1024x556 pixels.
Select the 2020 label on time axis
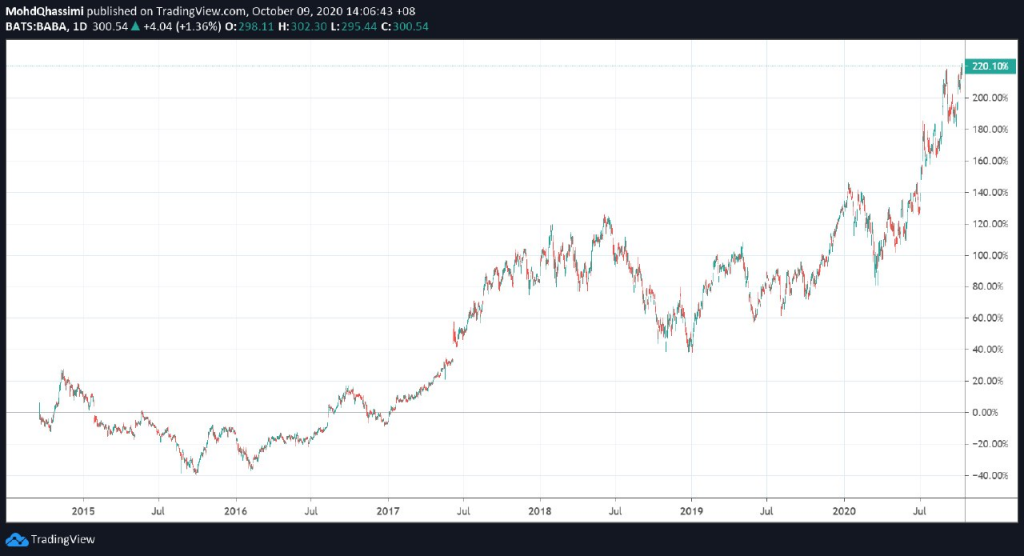[x=845, y=508]
